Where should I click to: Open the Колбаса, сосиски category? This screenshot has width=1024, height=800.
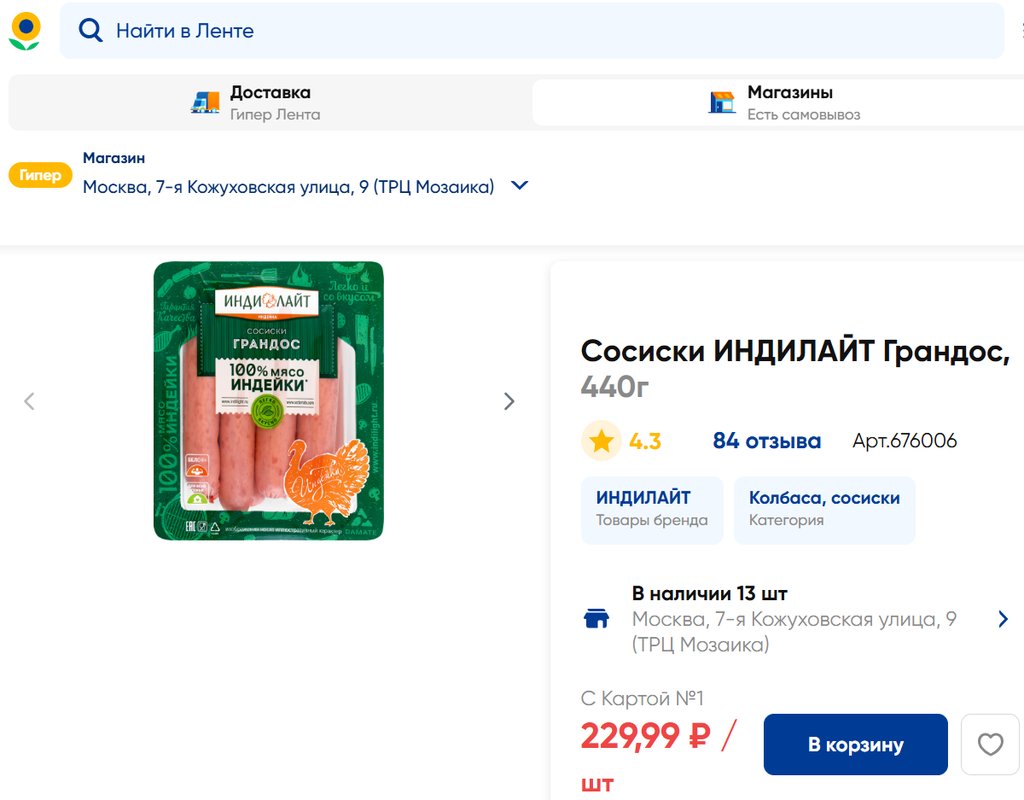pos(824,508)
